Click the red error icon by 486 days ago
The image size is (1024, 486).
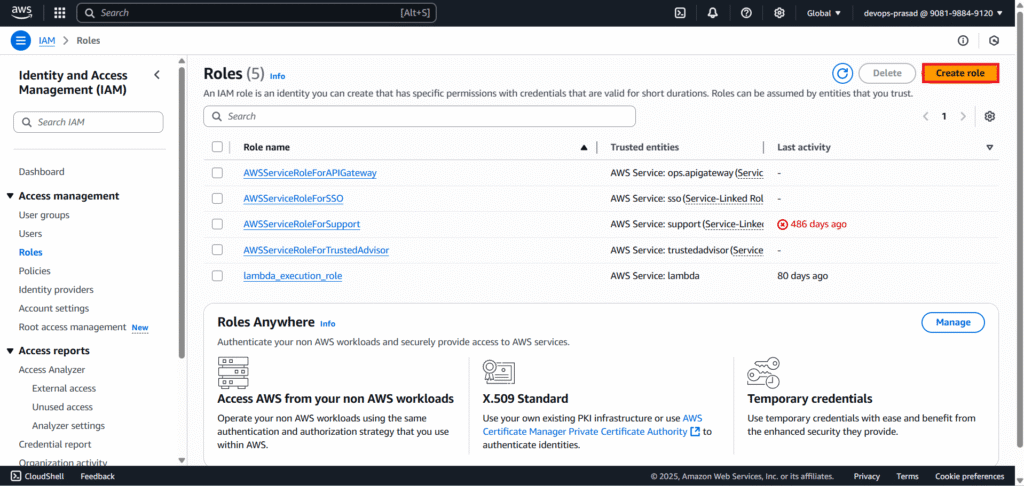(782, 224)
